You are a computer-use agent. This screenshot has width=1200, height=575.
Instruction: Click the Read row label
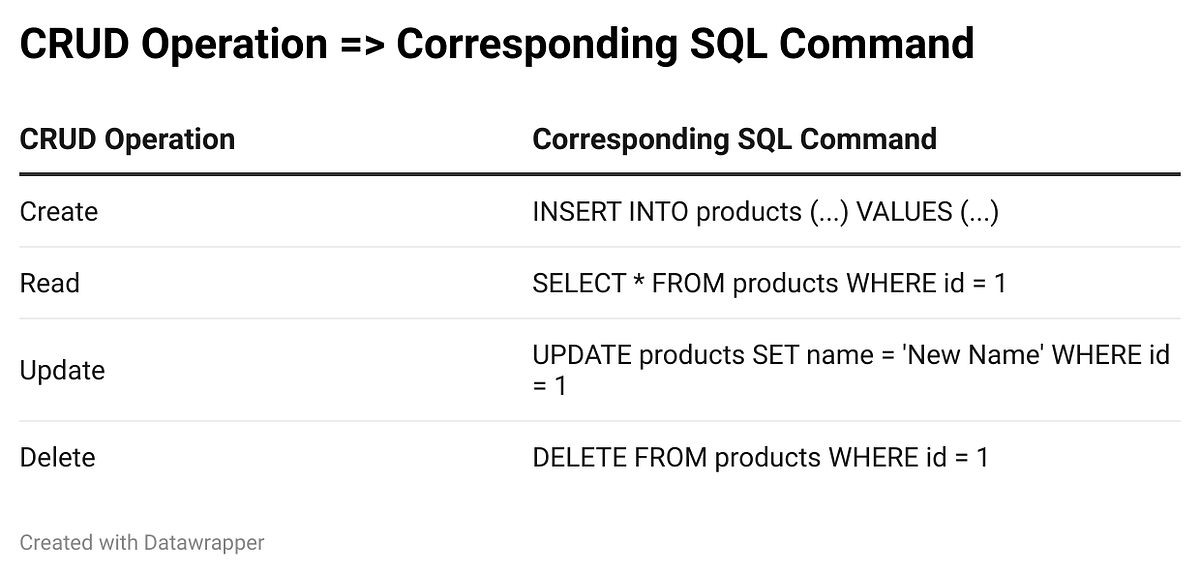click(x=49, y=283)
